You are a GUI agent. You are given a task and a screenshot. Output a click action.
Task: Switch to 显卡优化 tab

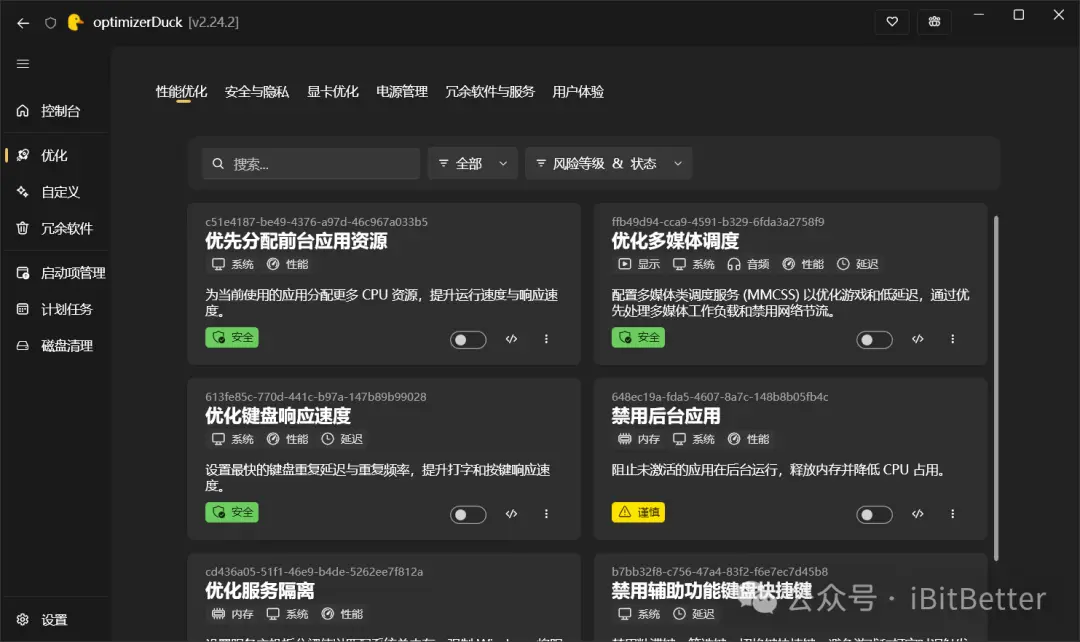click(x=333, y=92)
